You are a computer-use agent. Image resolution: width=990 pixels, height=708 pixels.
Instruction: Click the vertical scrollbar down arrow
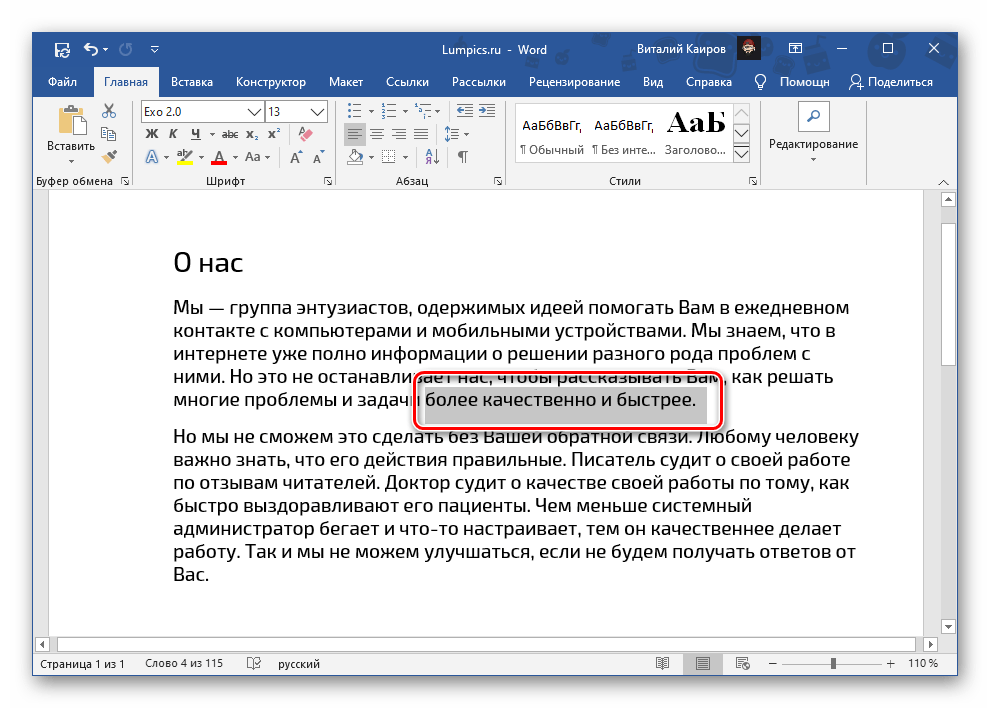[948, 627]
